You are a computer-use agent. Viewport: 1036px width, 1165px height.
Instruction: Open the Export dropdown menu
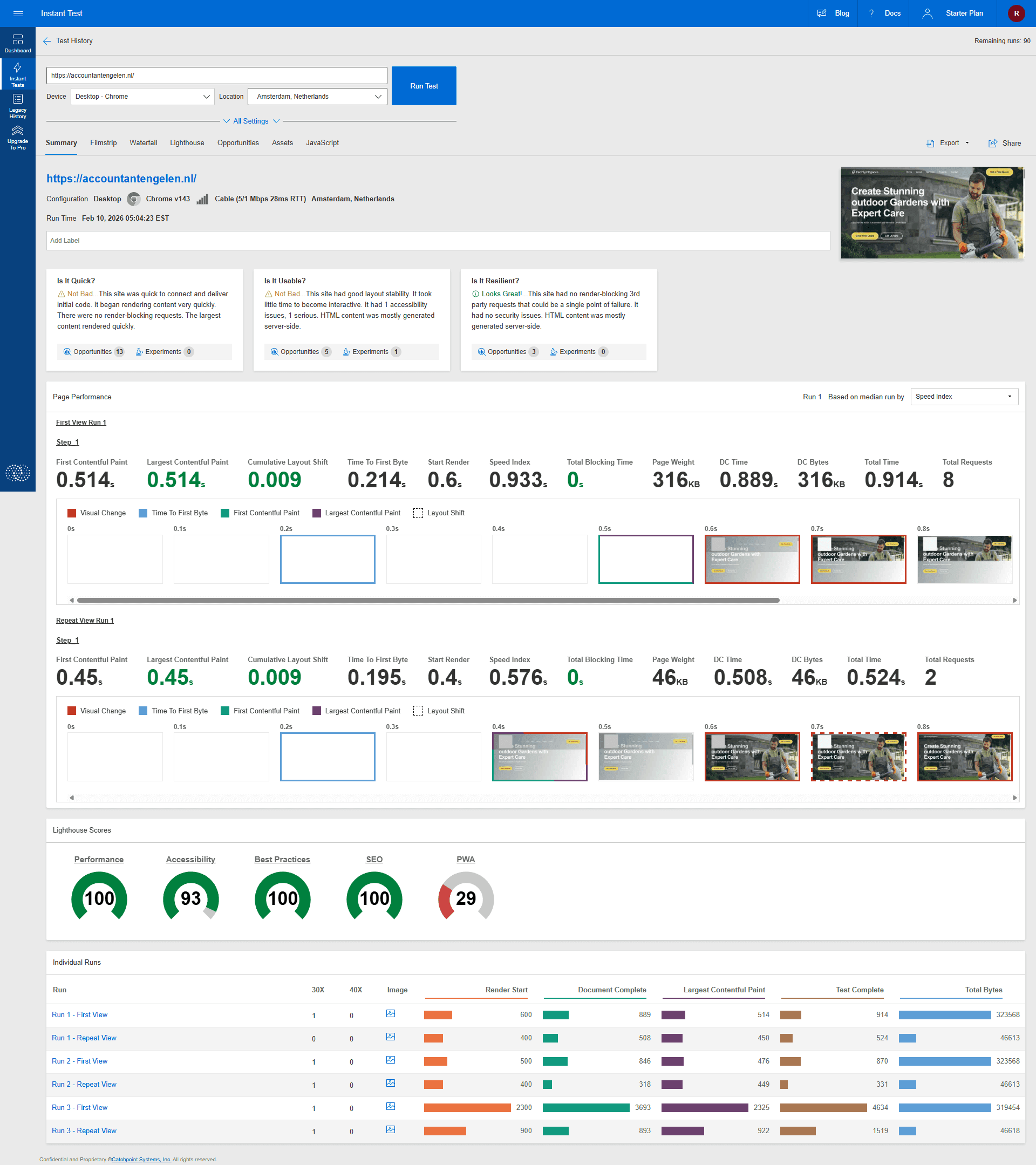[948, 143]
